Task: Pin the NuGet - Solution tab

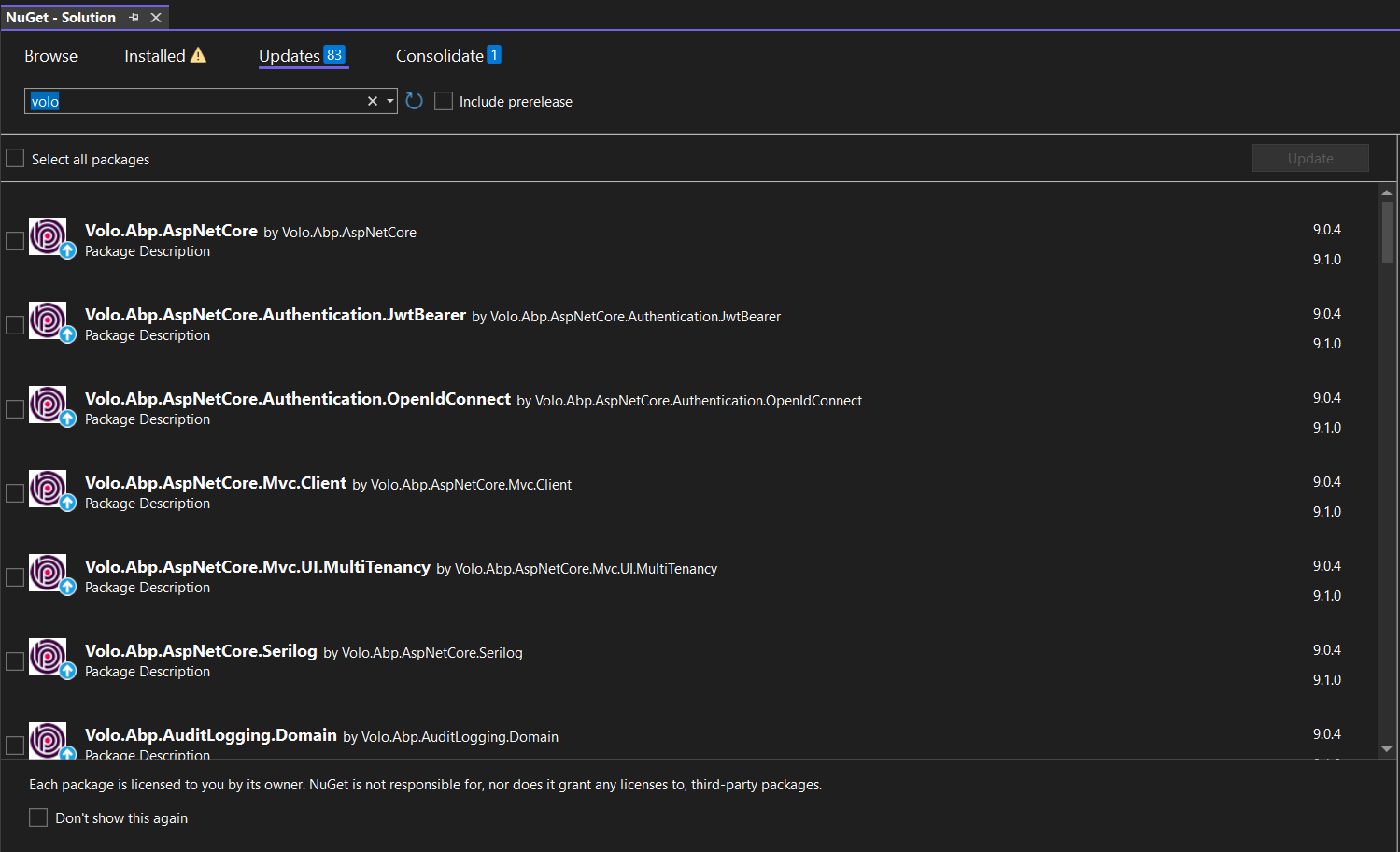Action: click(134, 18)
